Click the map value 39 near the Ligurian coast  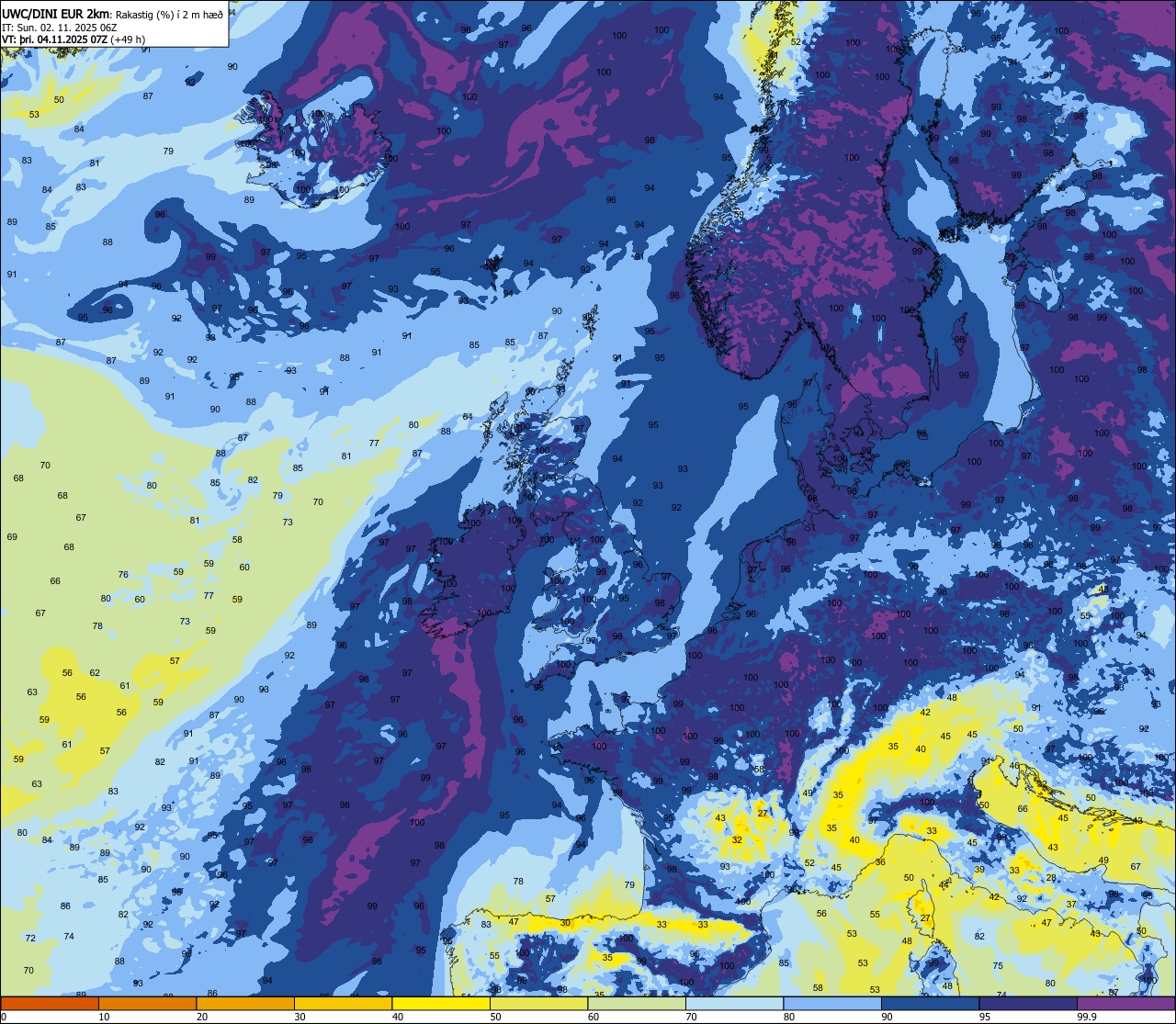click(x=979, y=870)
